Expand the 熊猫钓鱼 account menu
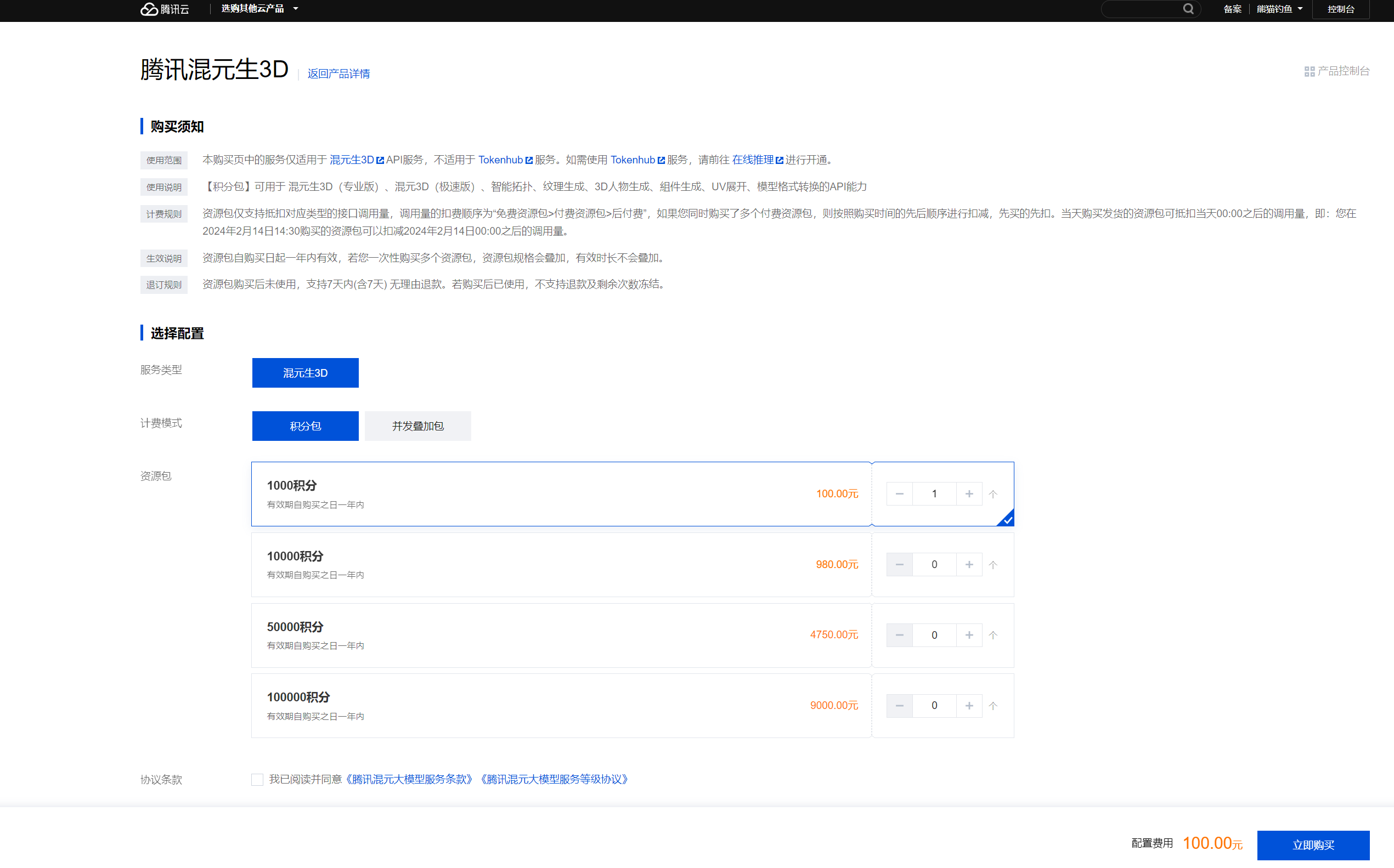 (1280, 9)
